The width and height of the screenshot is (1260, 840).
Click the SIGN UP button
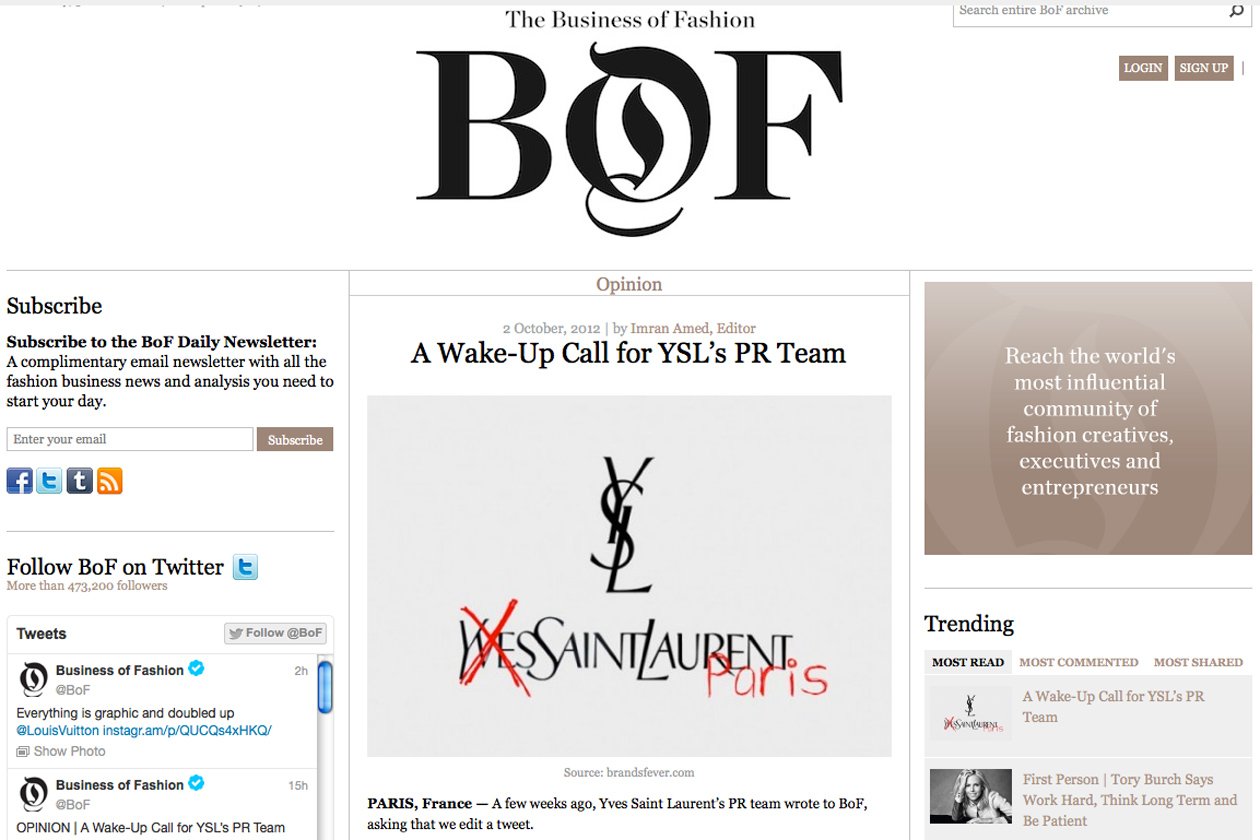(1204, 68)
